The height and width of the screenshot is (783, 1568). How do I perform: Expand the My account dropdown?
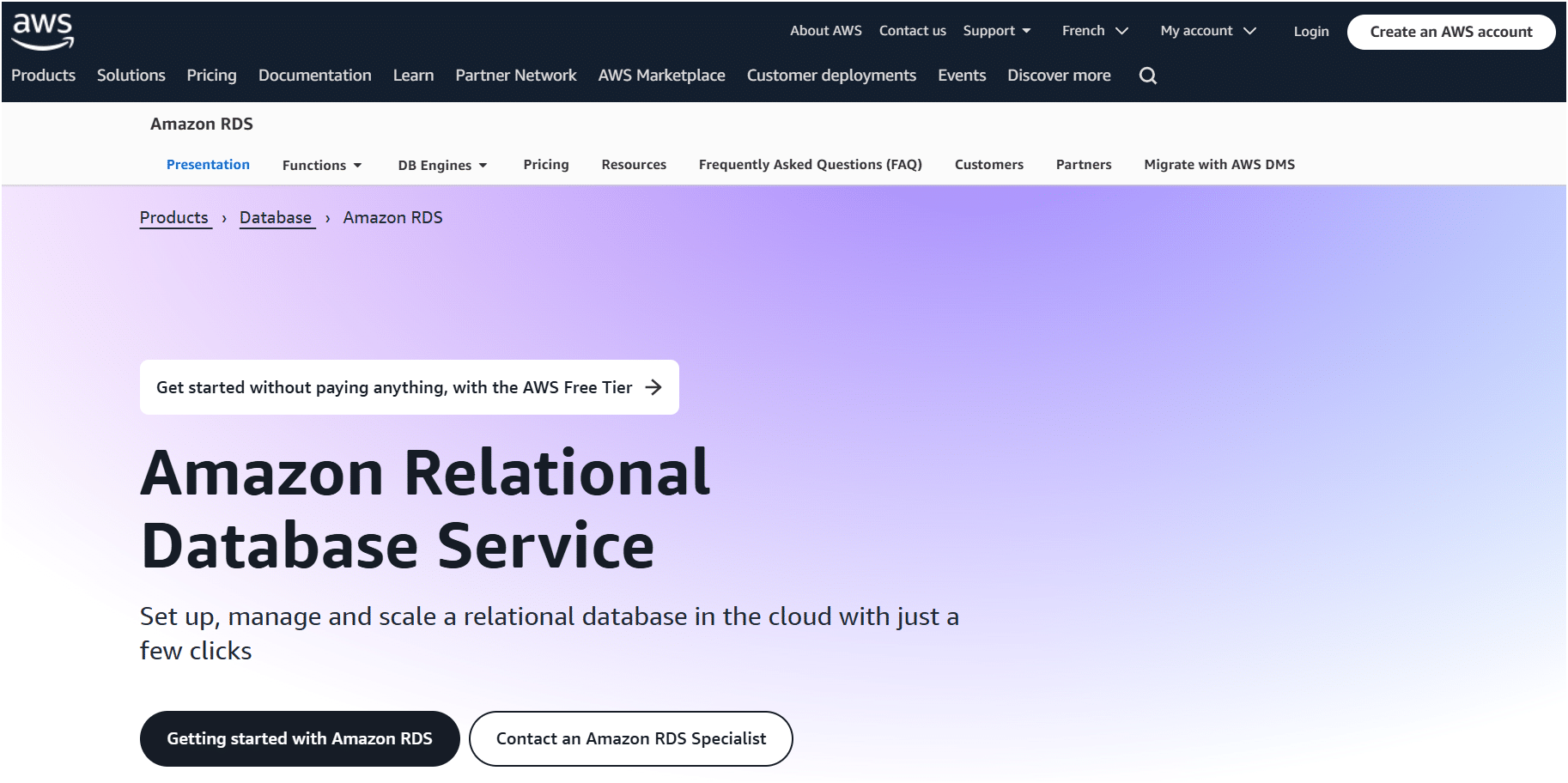tap(1206, 30)
